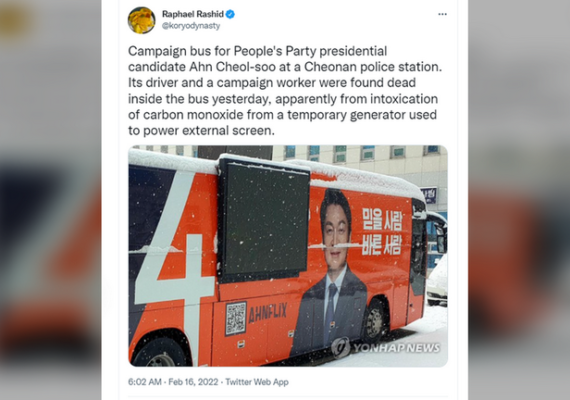The height and width of the screenshot is (400, 570).
Task: Open the @koryodynasty handle link
Action: (x=191, y=26)
